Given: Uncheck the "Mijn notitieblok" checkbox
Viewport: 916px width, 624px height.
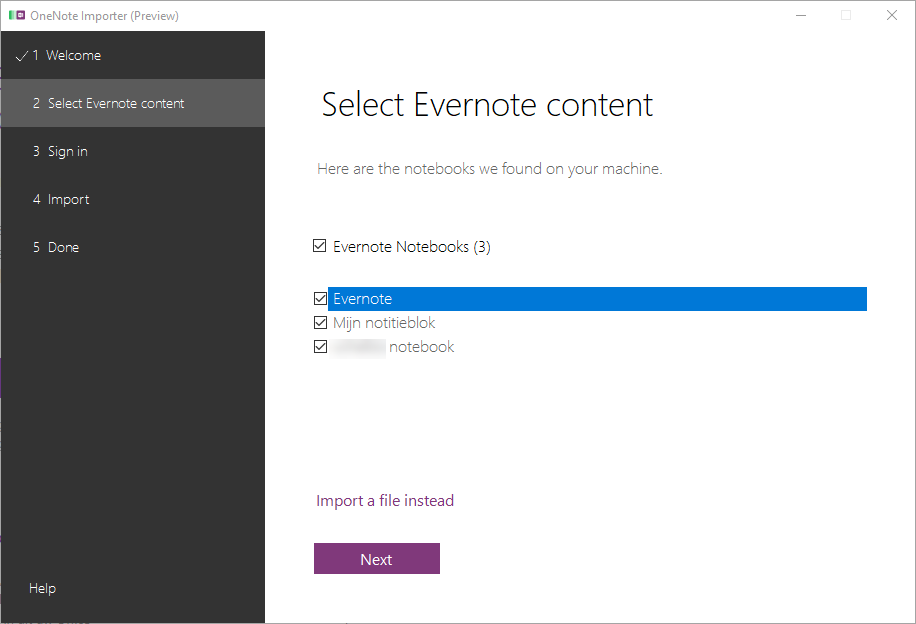Looking at the screenshot, I should click(x=320, y=322).
